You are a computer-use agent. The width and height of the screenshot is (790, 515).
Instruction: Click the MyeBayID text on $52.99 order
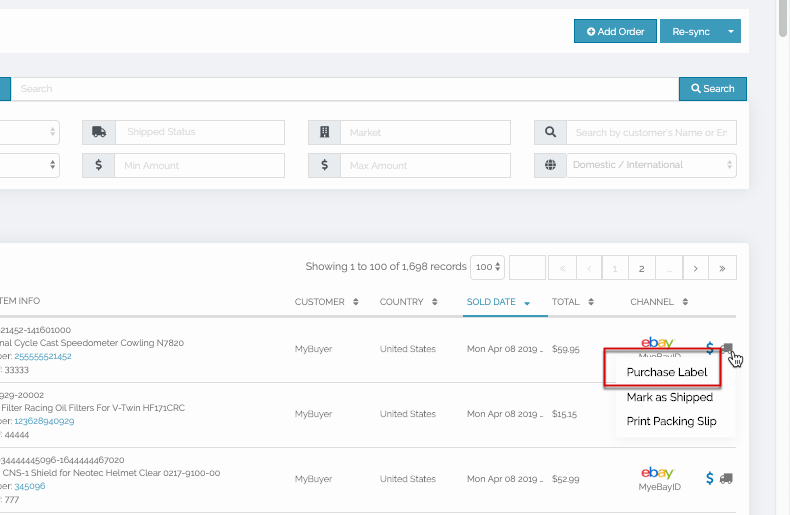tap(660, 487)
